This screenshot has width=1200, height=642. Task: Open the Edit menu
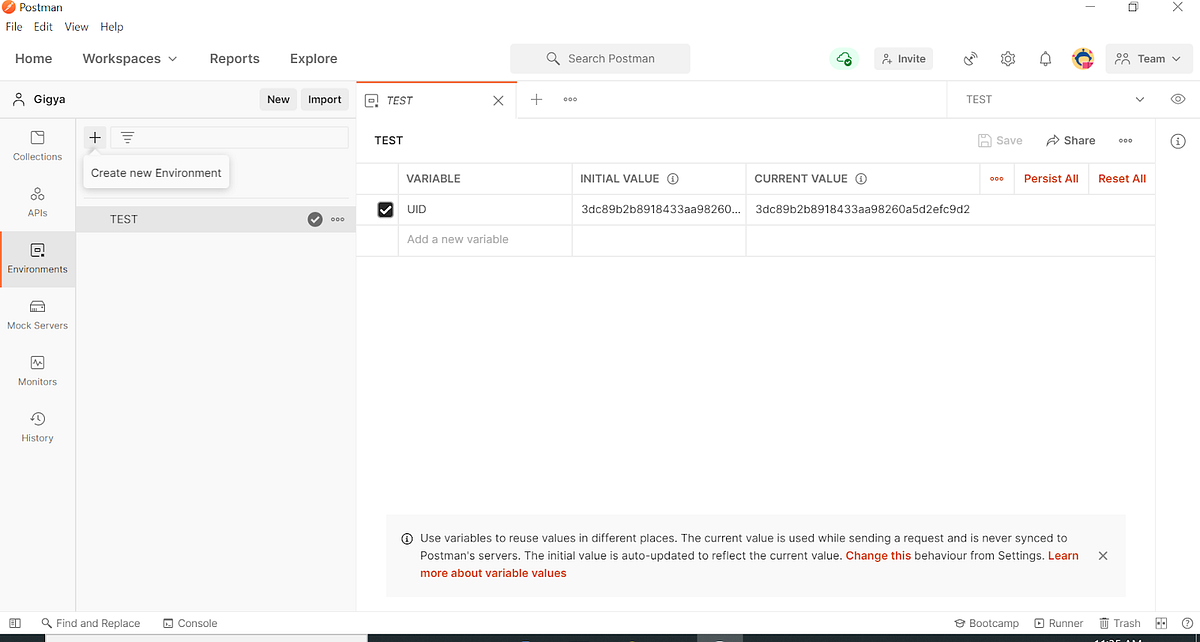(x=43, y=27)
